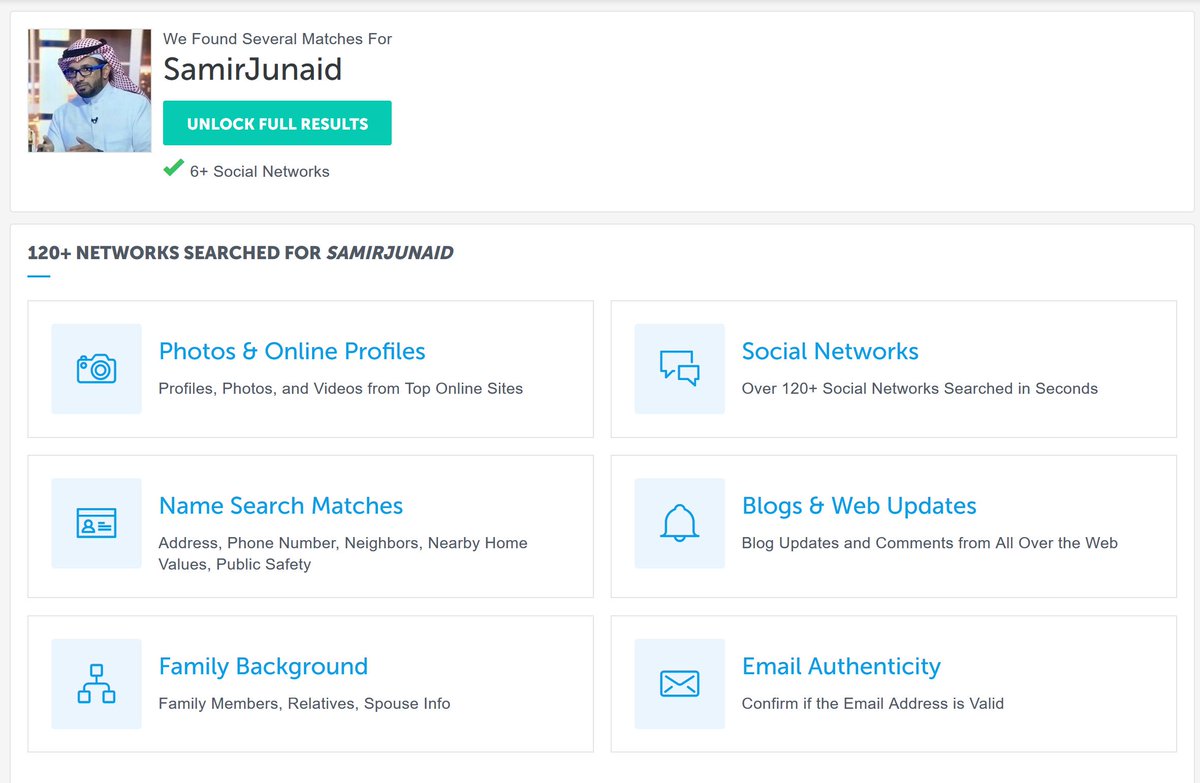Click the camera icon for Photos & Online Profiles
Image resolution: width=1200 pixels, height=783 pixels.
[96, 368]
